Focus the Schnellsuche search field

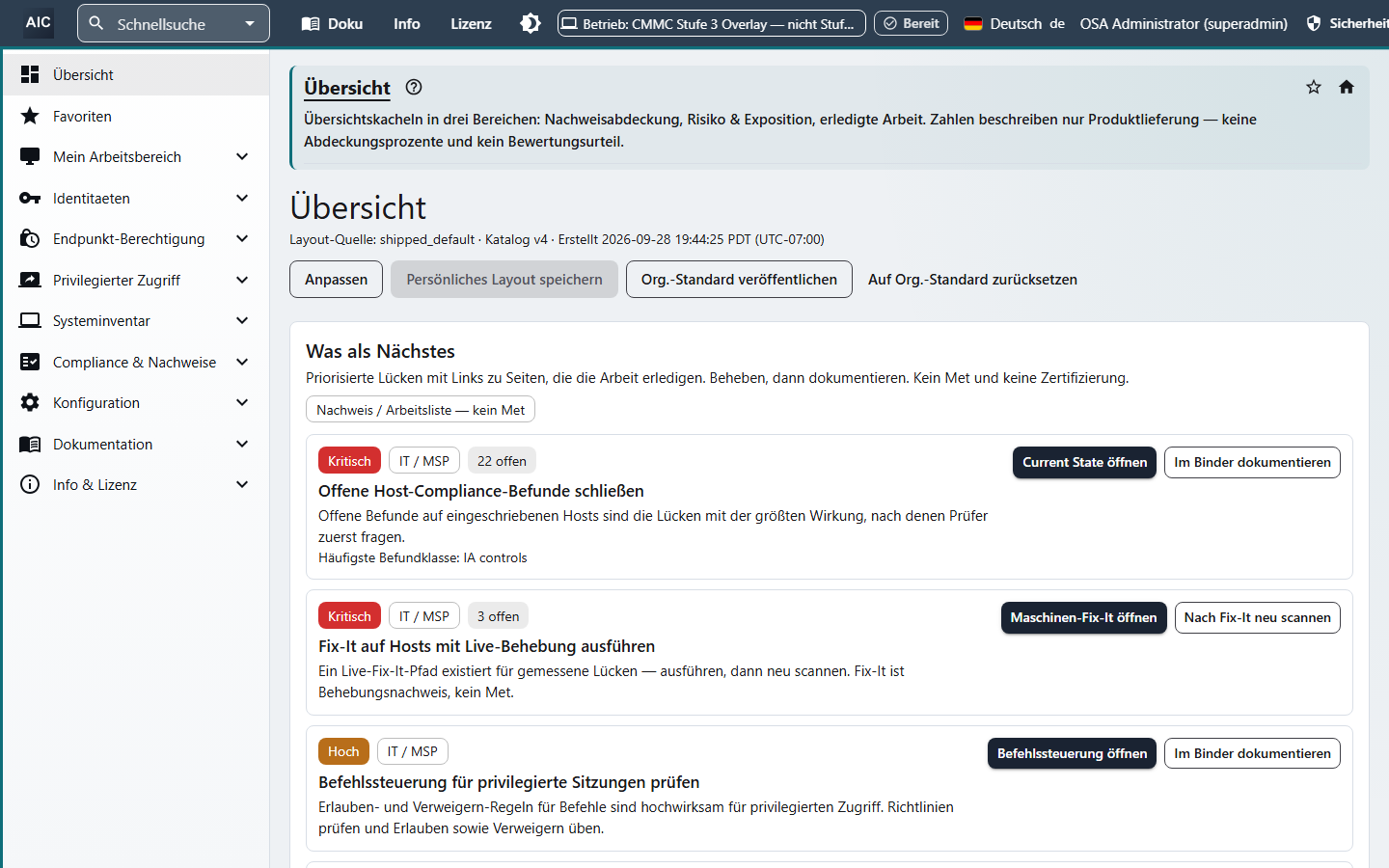174,24
